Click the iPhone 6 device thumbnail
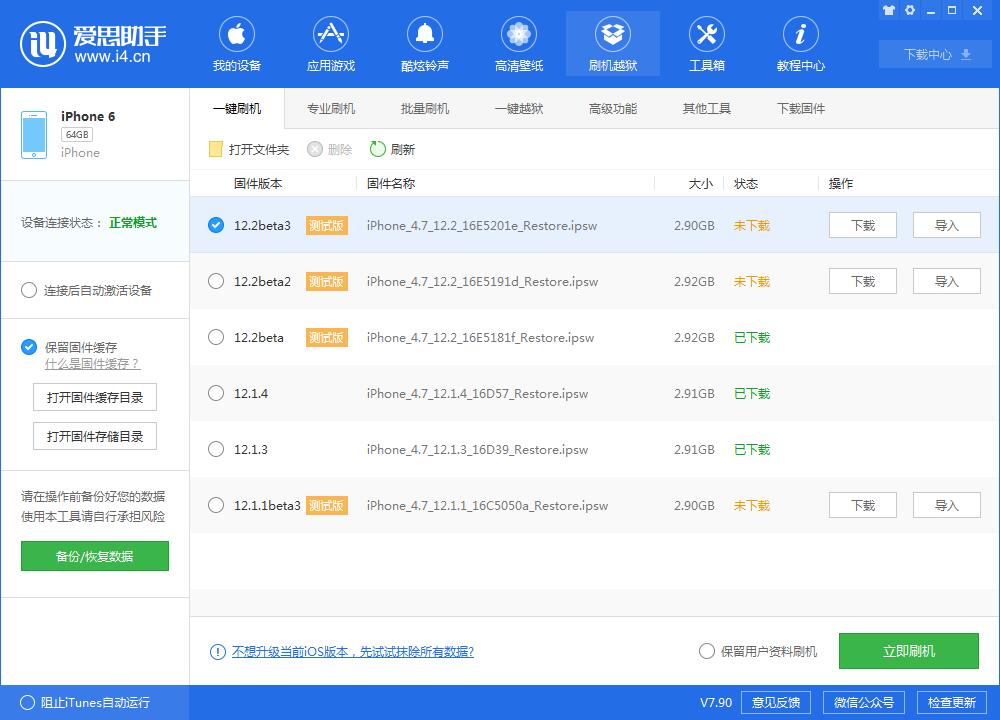 pos(33,132)
